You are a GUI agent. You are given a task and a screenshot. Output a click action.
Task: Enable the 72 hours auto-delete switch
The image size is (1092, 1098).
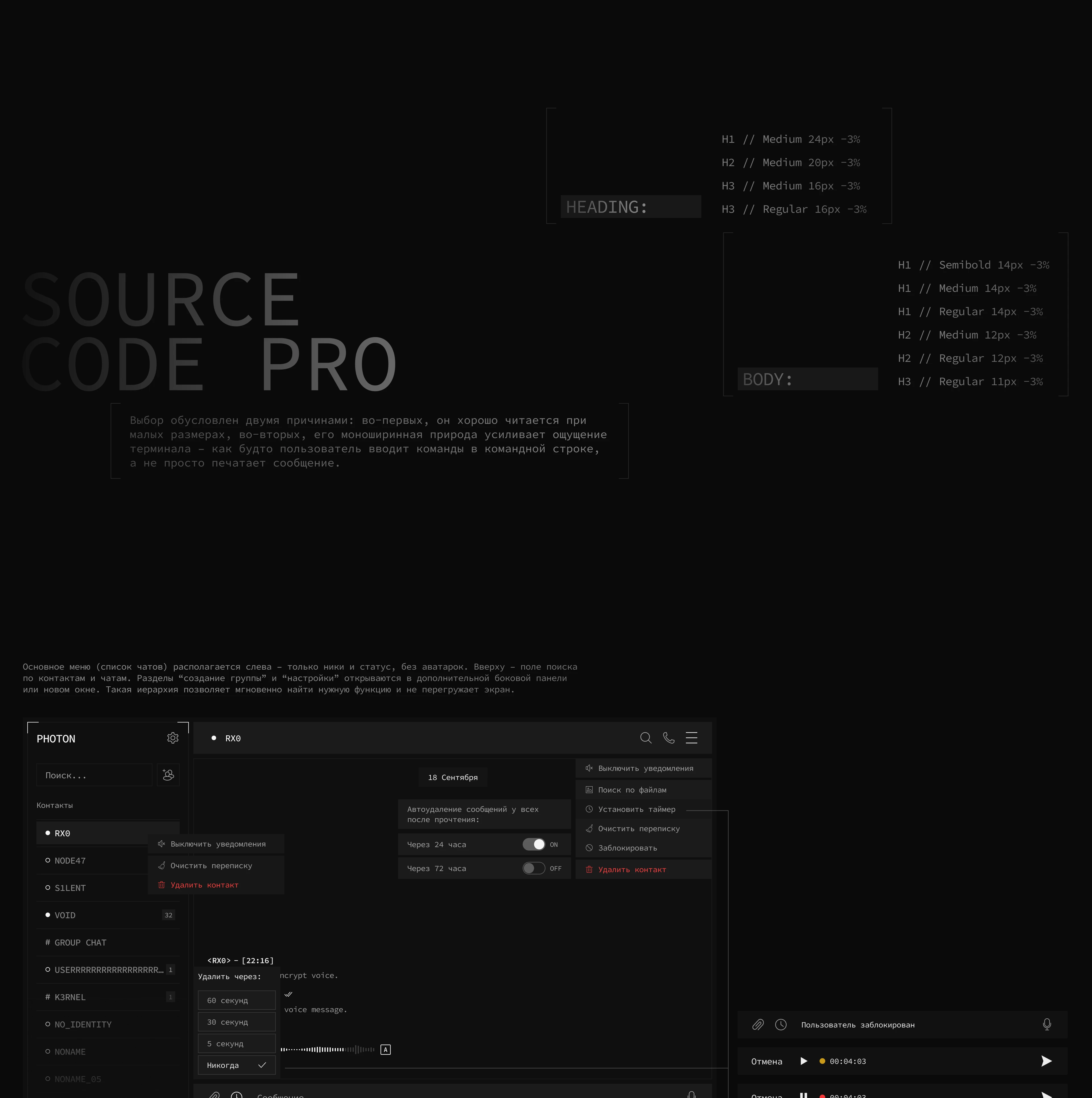pos(533,868)
